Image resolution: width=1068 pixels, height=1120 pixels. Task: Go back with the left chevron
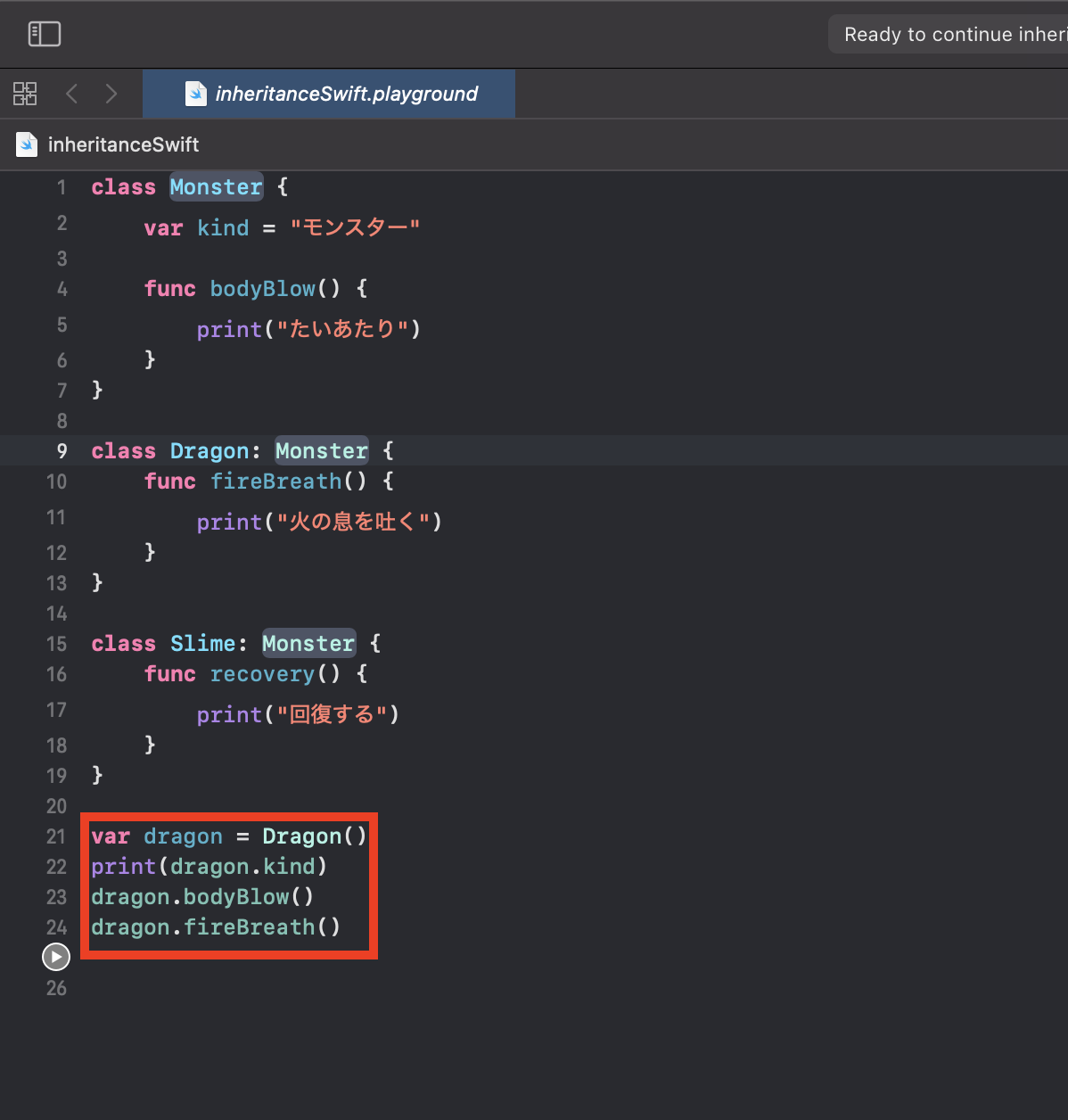pyautogui.click(x=72, y=94)
